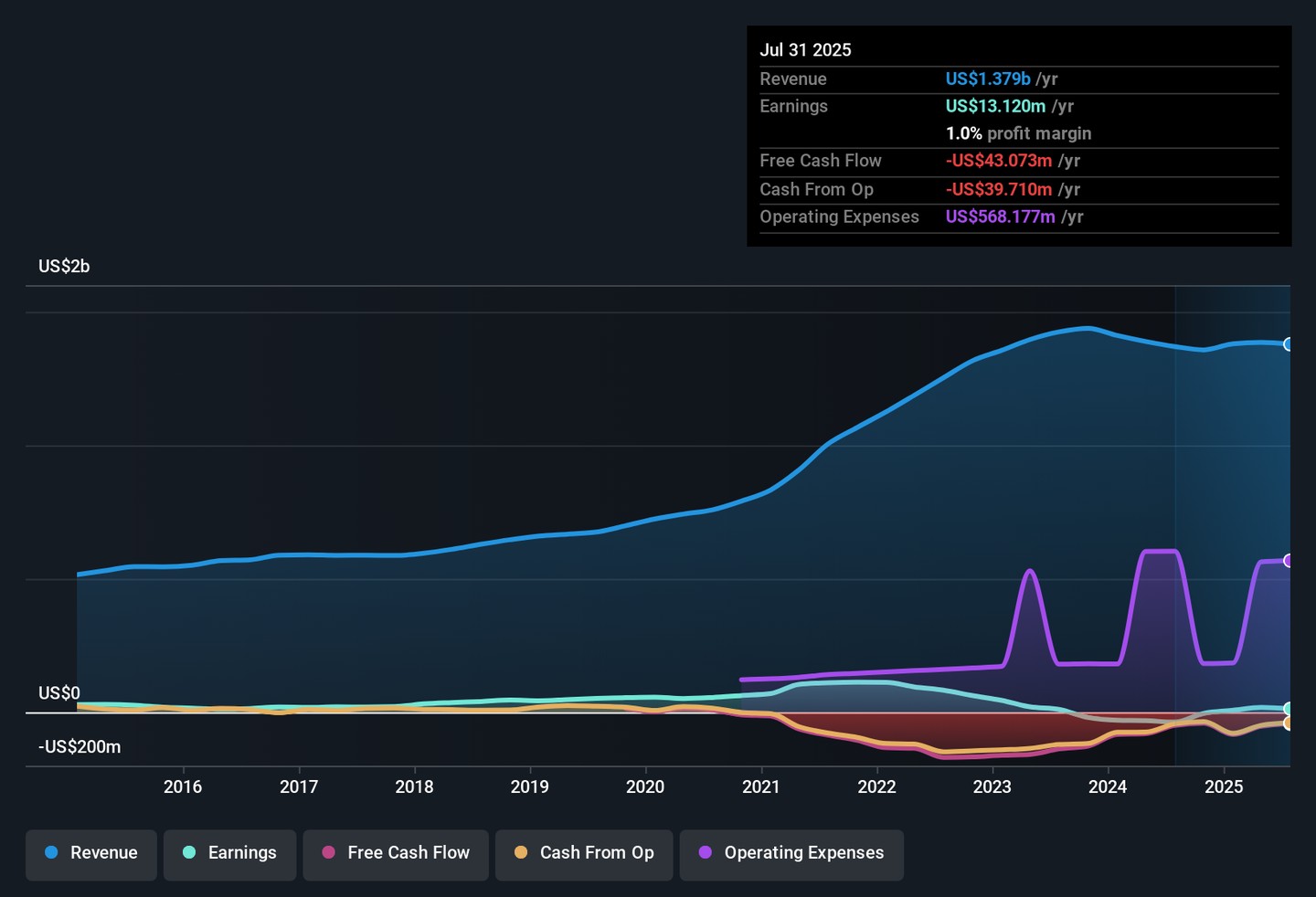1316x897 pixels.
Task: Click the US$1.379b revenue value in tooltip
Action: coord(988,79)
